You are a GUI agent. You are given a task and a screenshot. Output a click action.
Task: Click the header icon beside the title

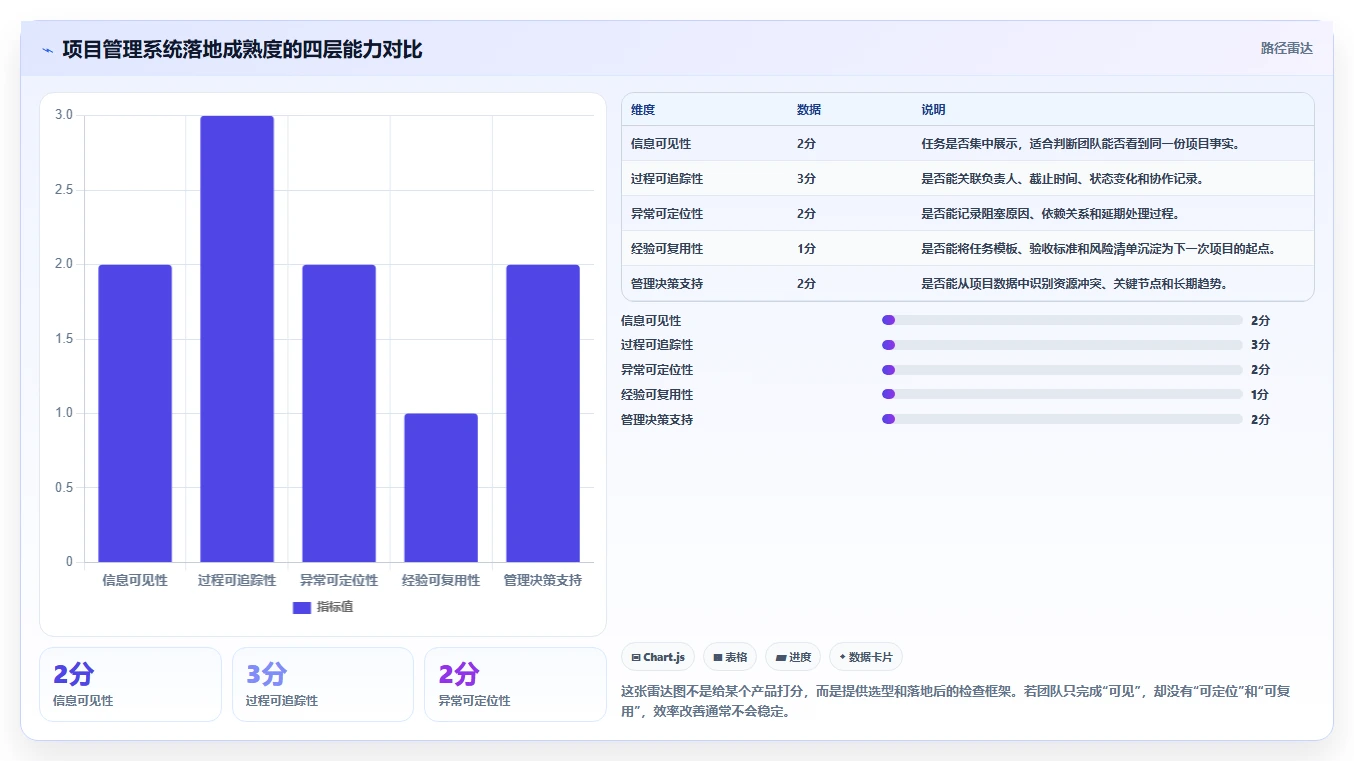(x=47, y=50)
